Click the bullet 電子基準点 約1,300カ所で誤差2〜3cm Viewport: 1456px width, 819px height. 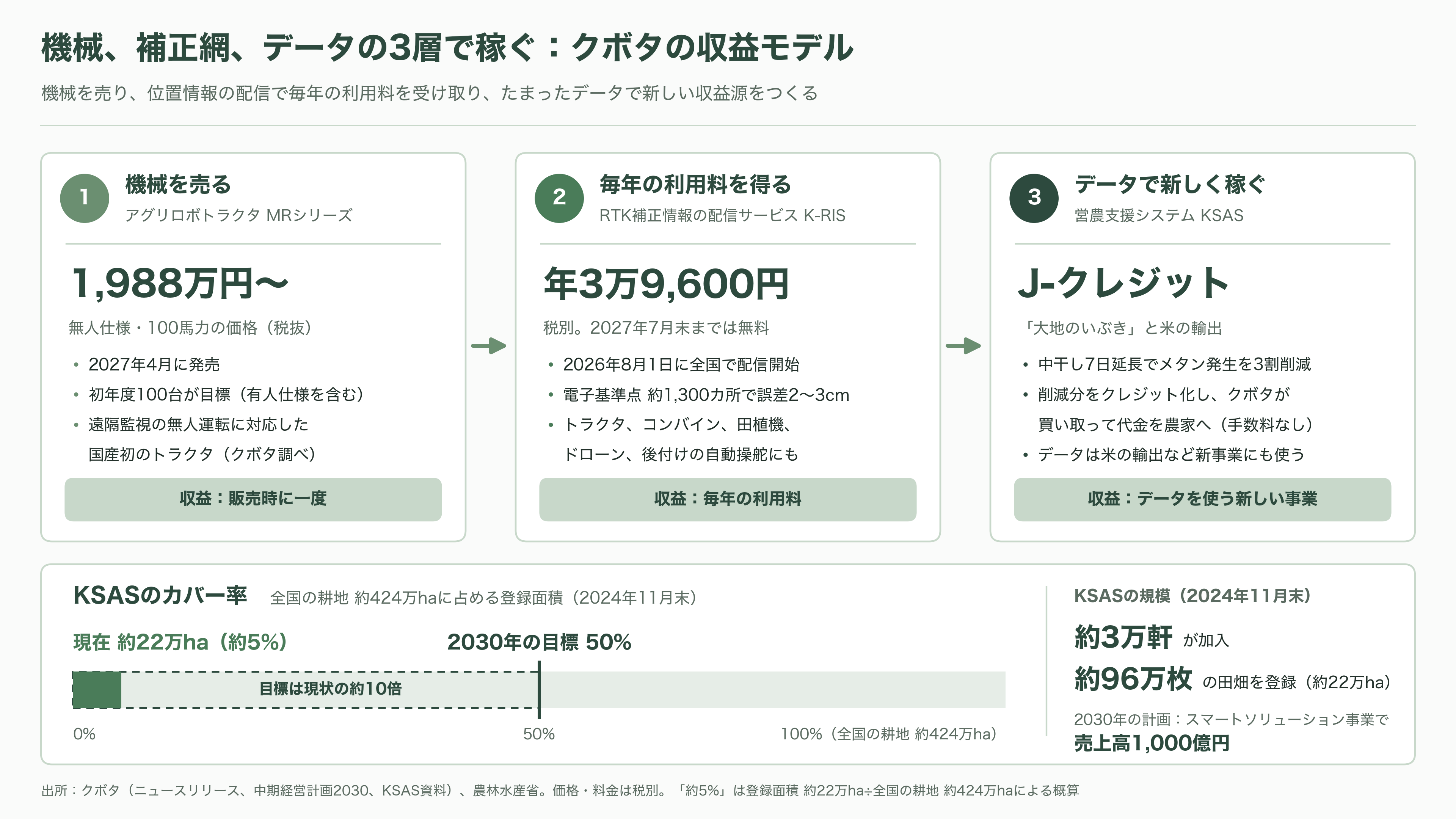[706, 394]
